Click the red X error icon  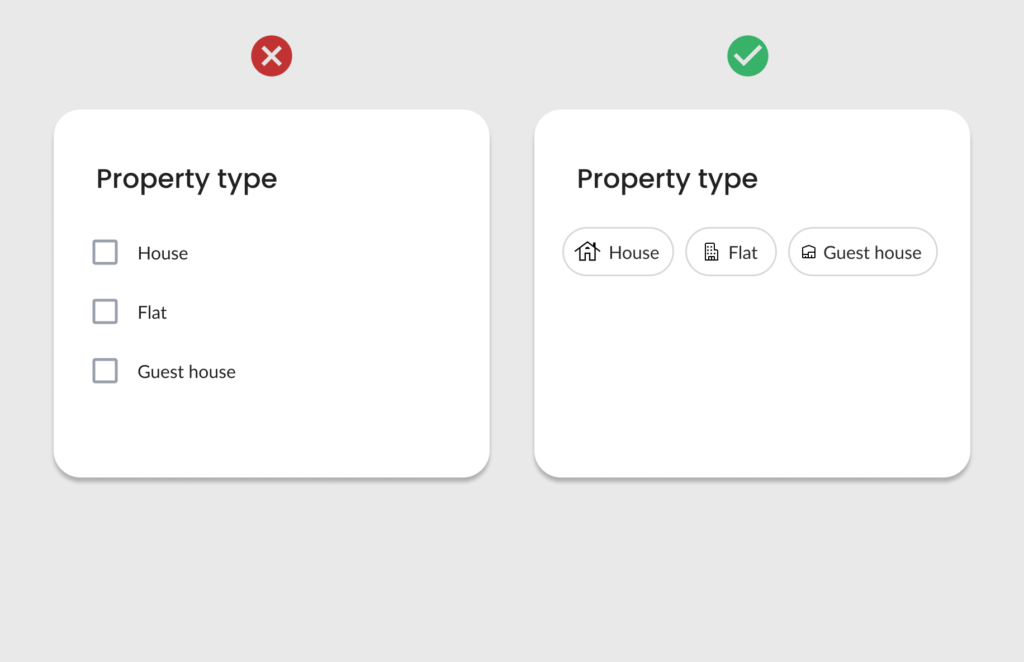[x=271, y=56]
